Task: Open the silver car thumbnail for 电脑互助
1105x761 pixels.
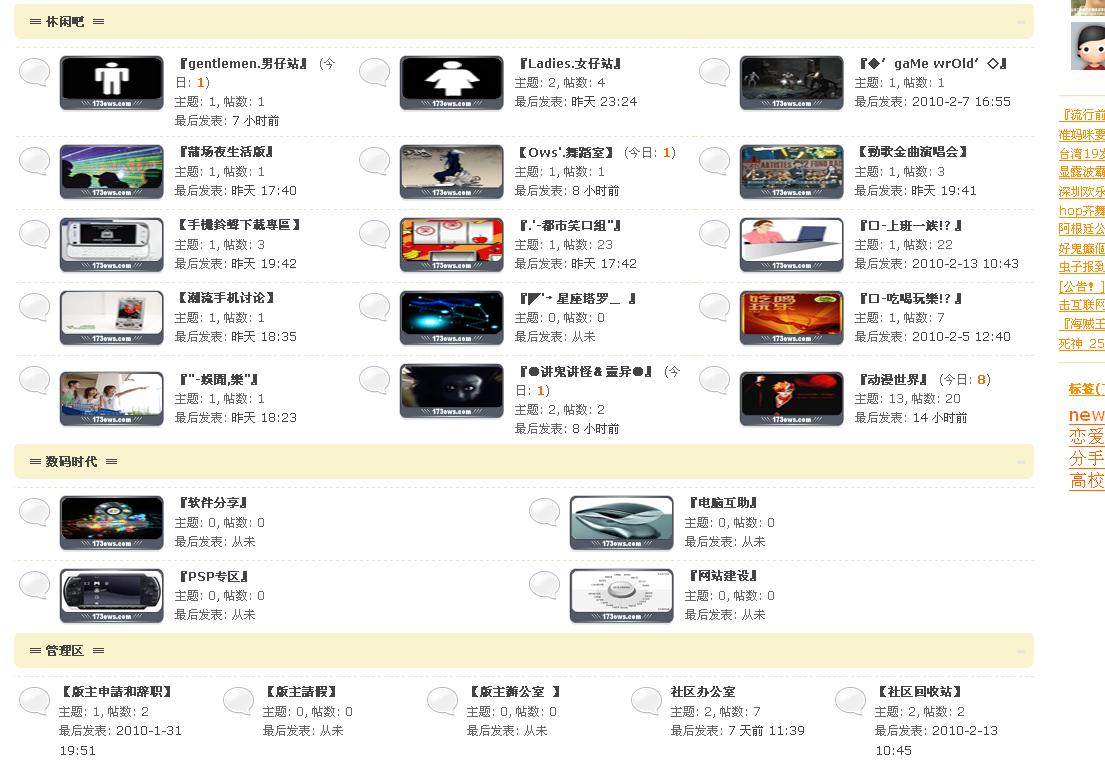Action: pyautogui.click(x=622, y=522)
